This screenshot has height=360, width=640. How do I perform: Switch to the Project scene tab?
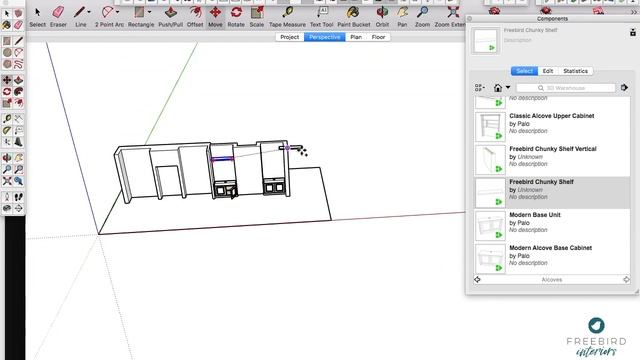pos(289,37)
